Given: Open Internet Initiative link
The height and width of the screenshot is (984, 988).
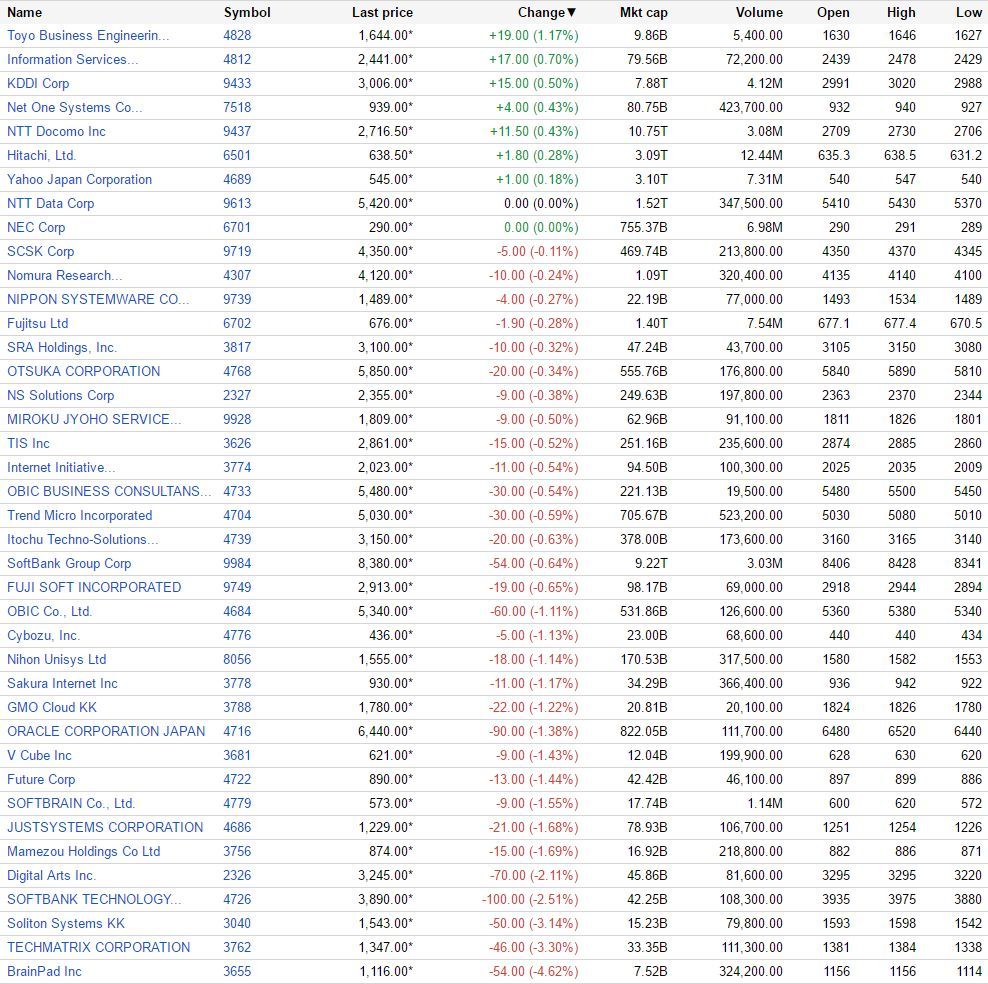Looking at the screenshot, I should [x=61, y=467].
